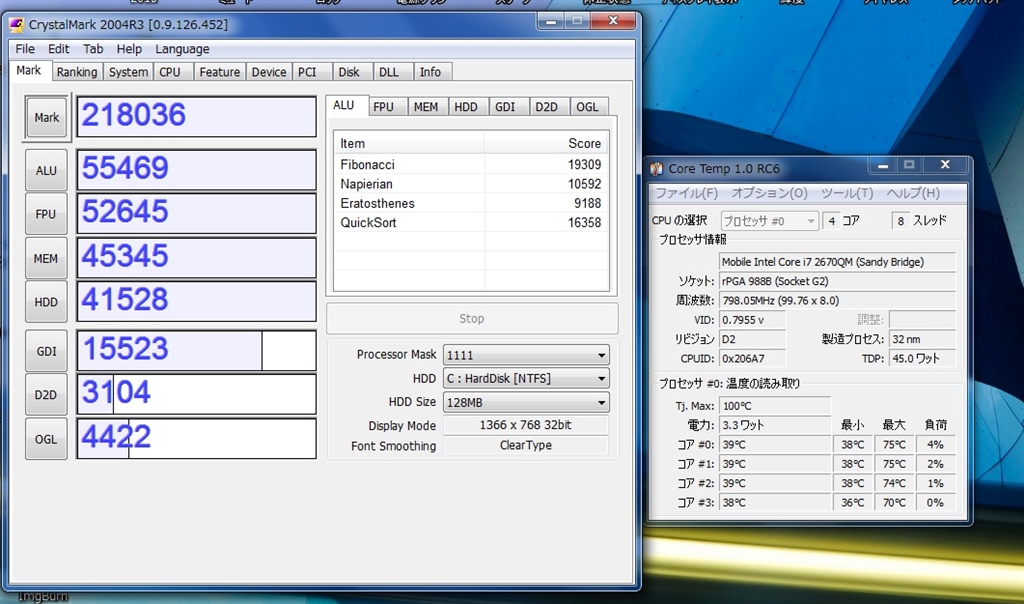Run the D2D benchmark button
Image resolution: width=1024 pixels, height=604 pixels.
[46, 395]
